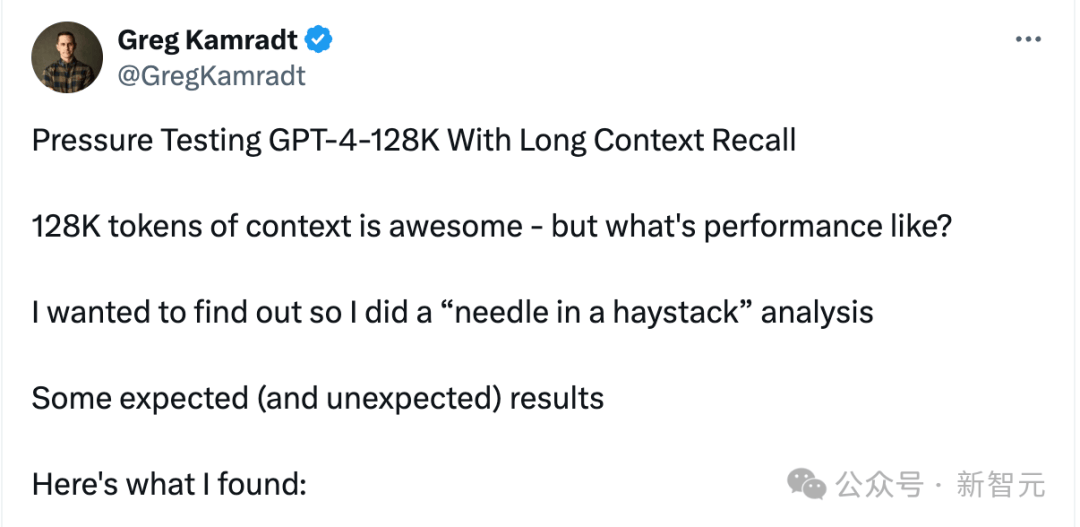1080x527 pixels.
Task: Click the Long Context Recall phrase
Action: 657,141
